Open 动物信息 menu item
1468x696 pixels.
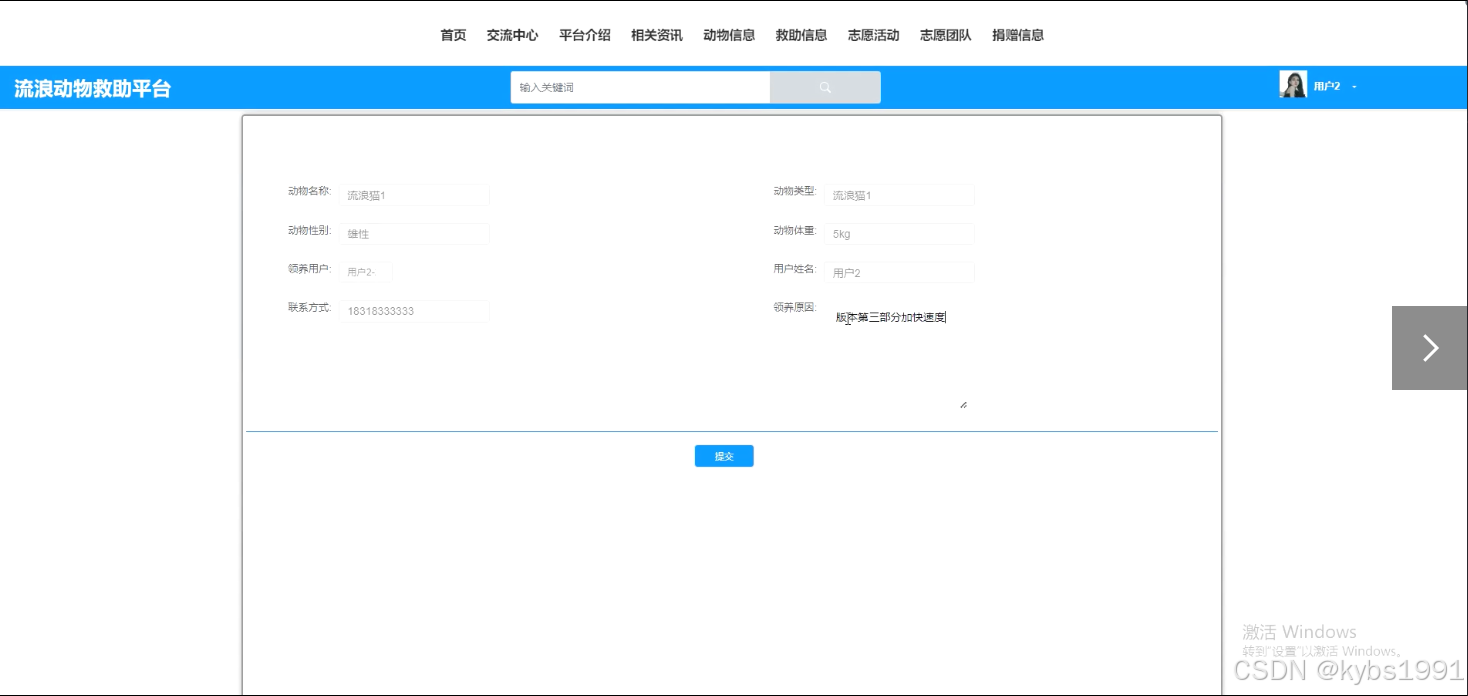(x=729, y=35)
